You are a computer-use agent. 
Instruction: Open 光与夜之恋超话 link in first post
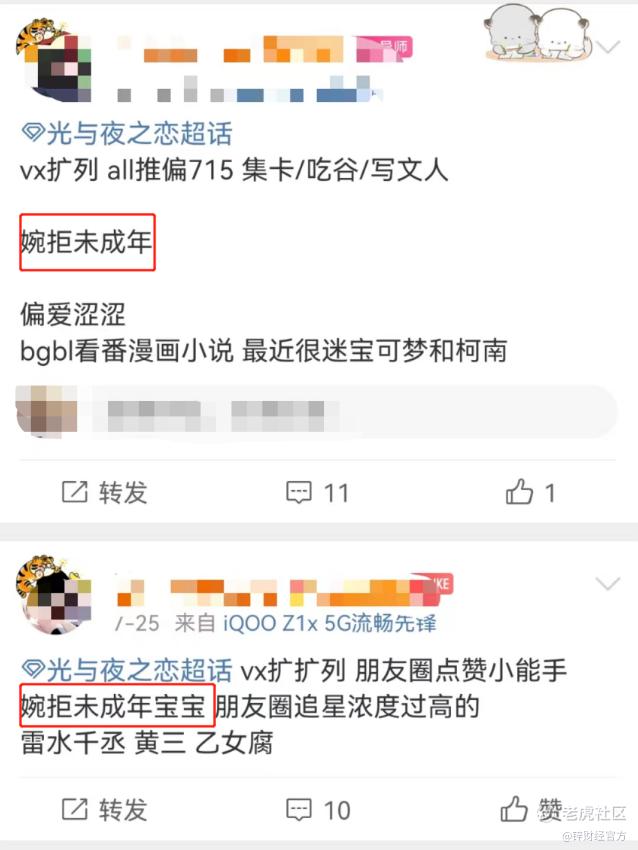[139, 133]
